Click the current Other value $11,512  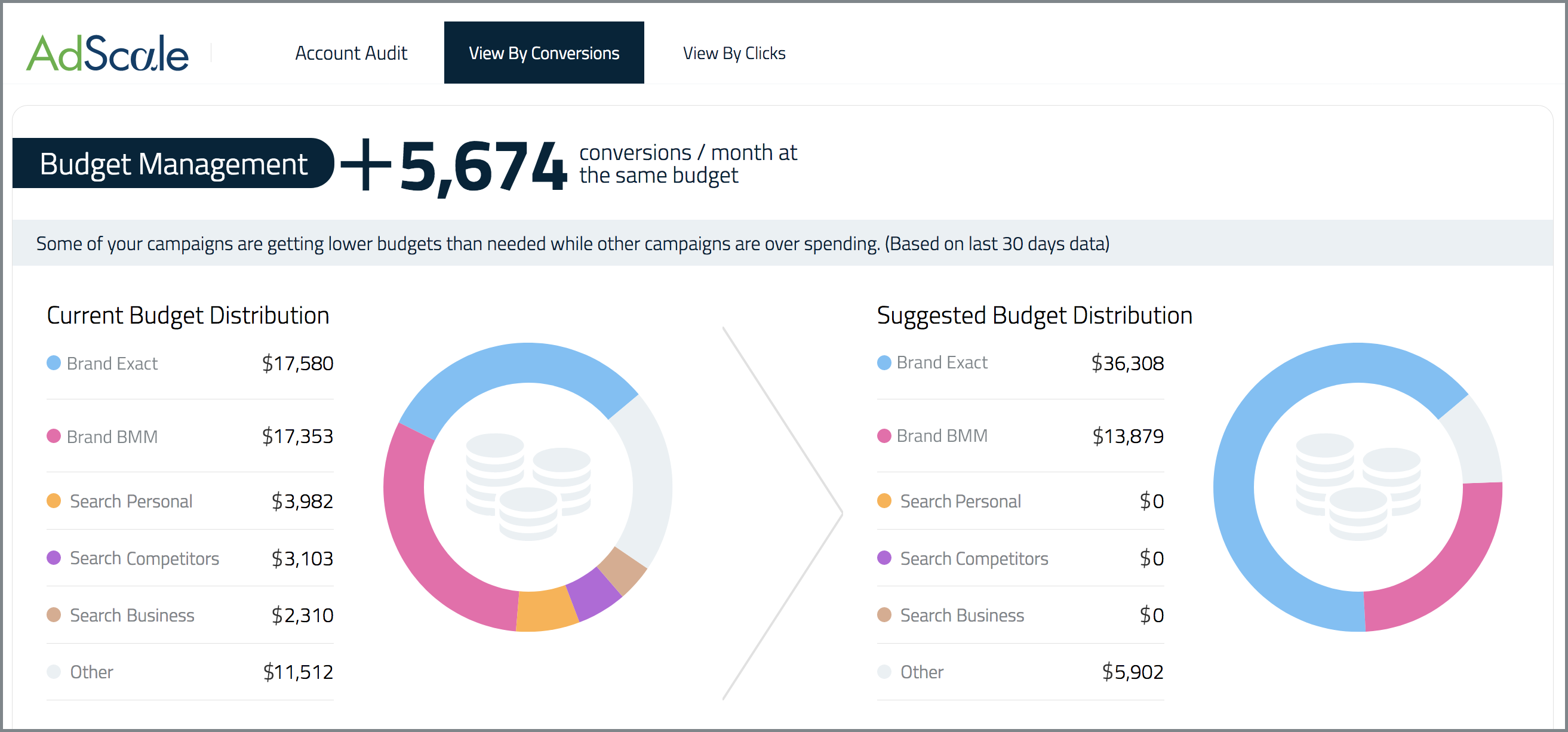(299, 672)
